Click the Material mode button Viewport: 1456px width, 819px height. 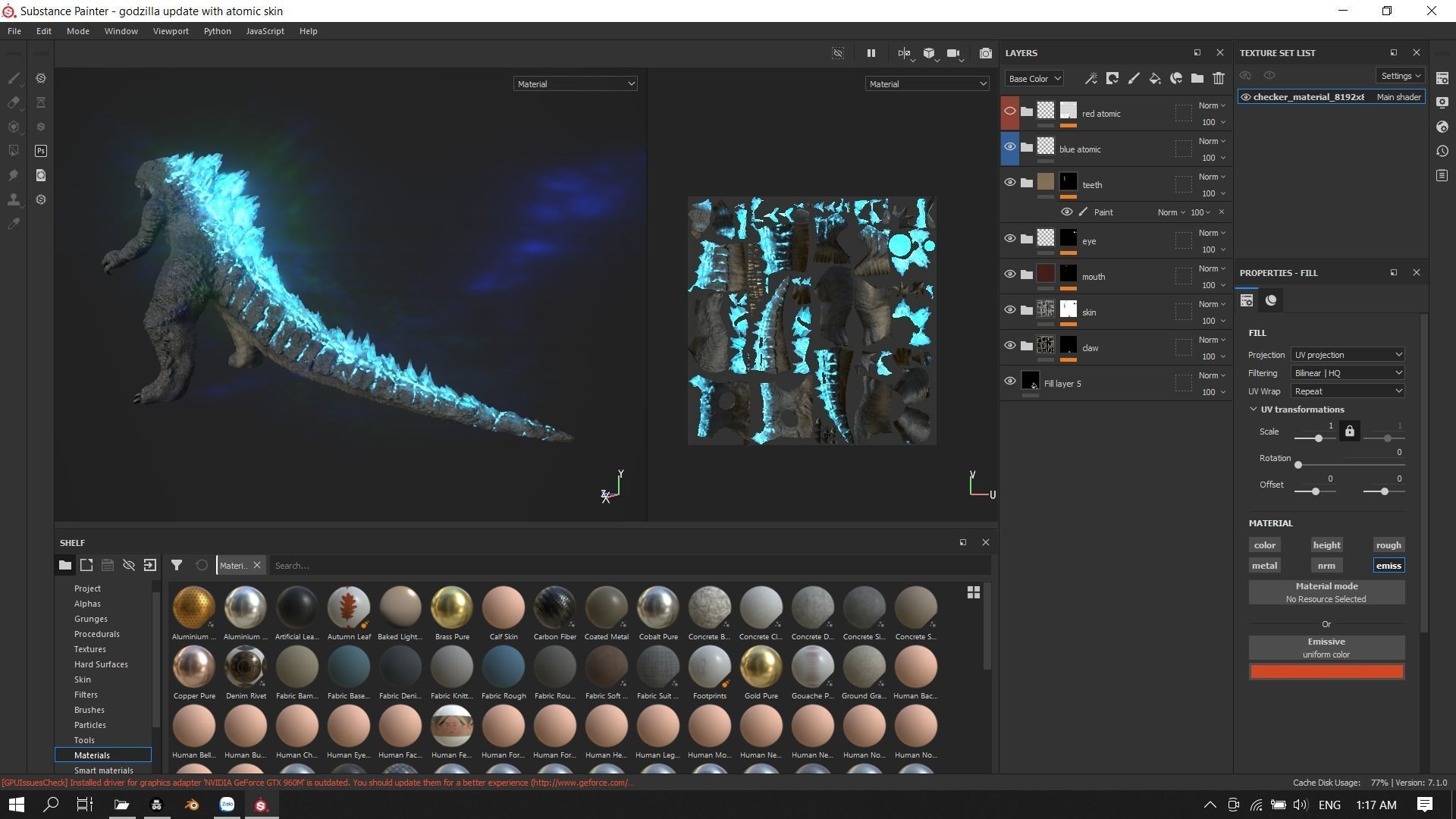tap(1326, 592)
